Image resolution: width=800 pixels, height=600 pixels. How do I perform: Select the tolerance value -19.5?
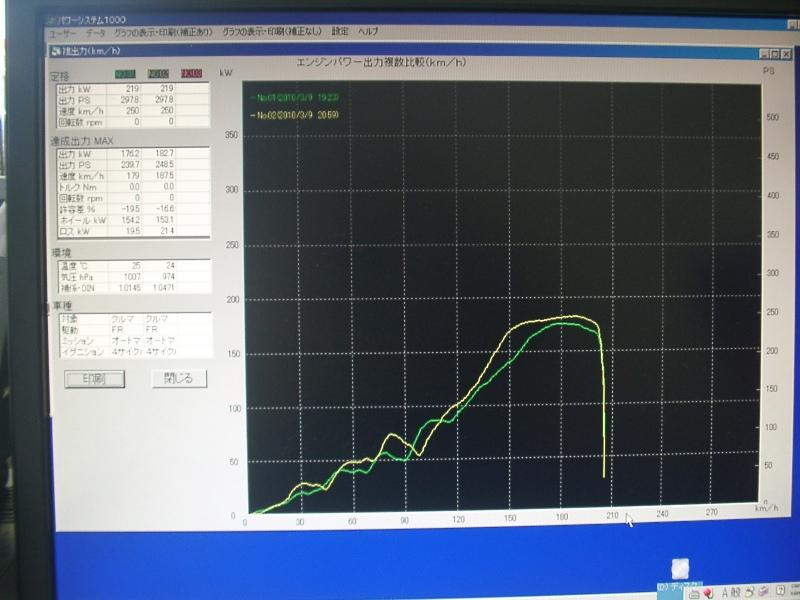pos(131,209)
